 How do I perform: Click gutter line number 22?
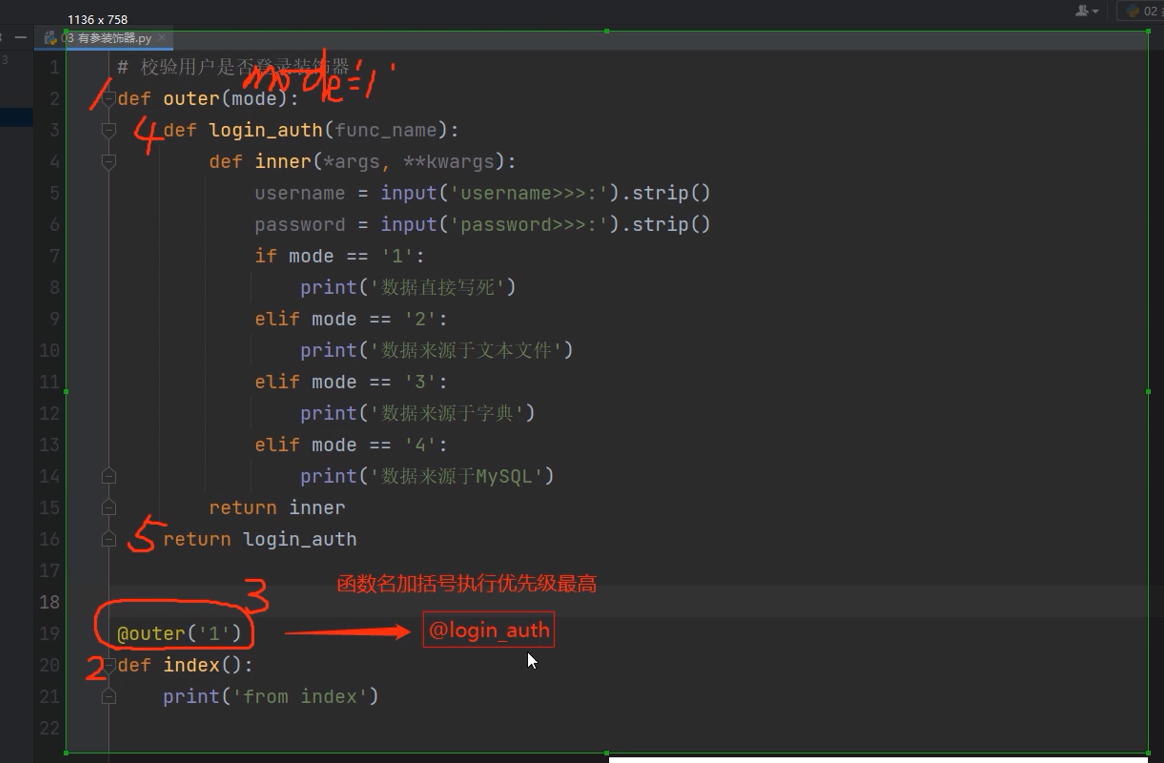click(x=49, y=727)
